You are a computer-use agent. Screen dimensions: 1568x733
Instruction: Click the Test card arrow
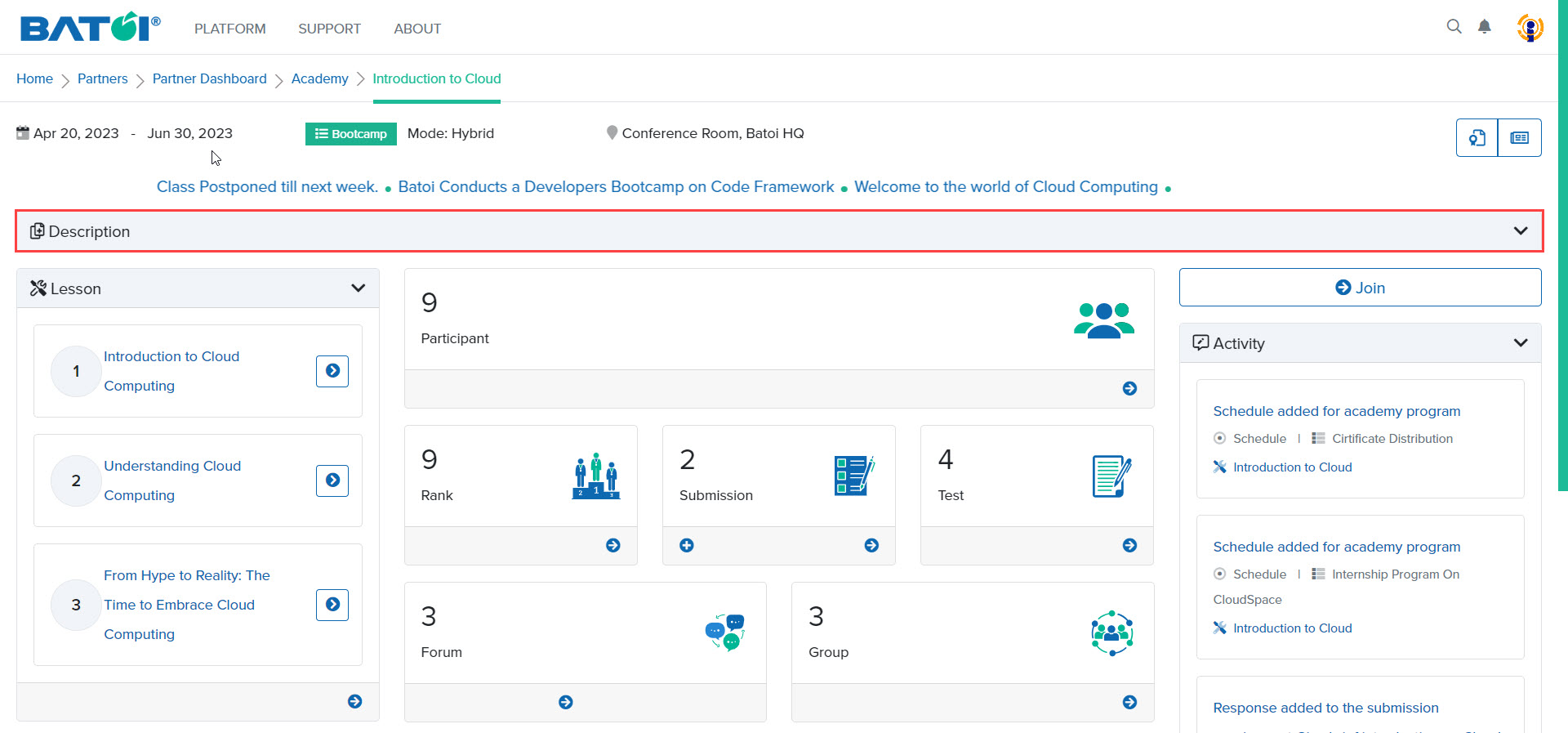pos(1129,545)
